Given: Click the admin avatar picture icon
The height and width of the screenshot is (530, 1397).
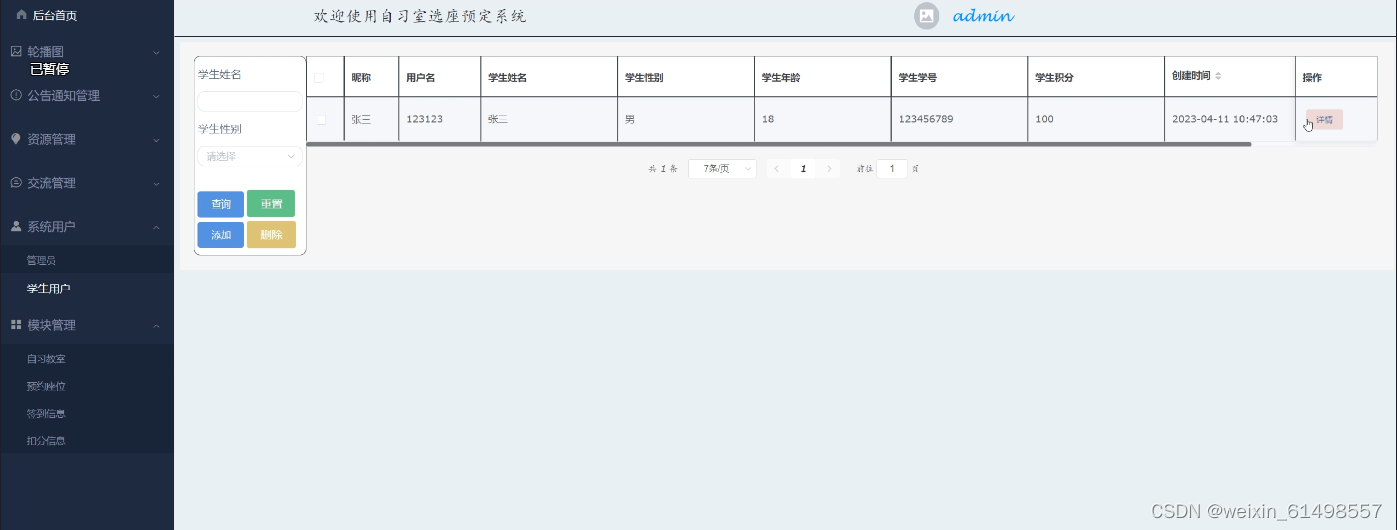Looking at the screenshot, I should (927, 16).
